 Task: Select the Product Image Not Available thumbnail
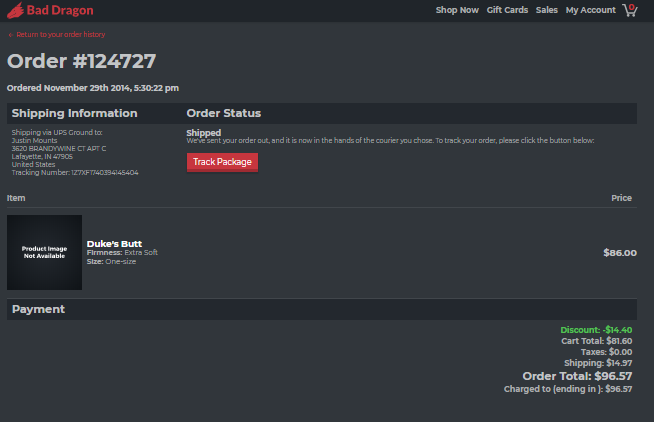[44, 252]
